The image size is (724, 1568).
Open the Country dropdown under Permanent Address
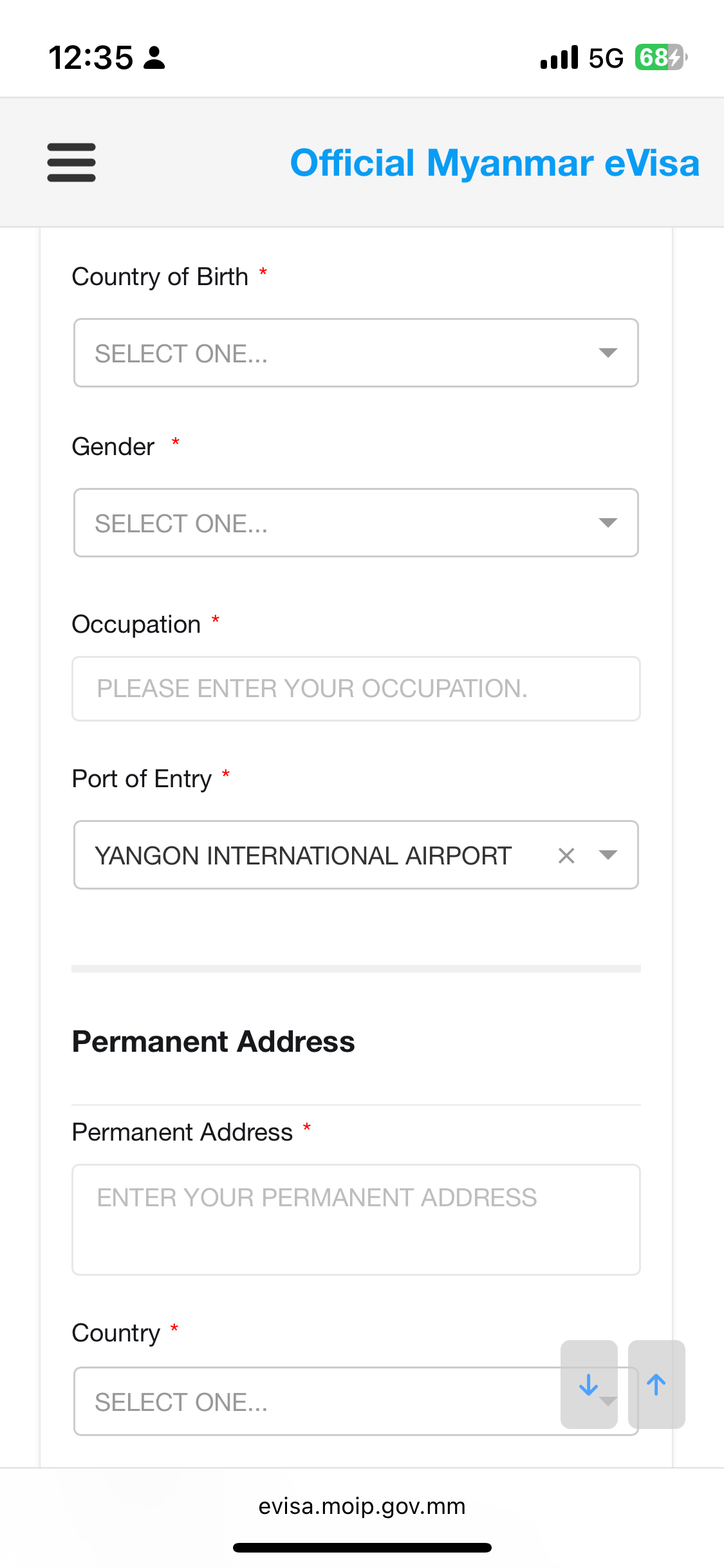pyautogui.click(x=315, y=1401)
